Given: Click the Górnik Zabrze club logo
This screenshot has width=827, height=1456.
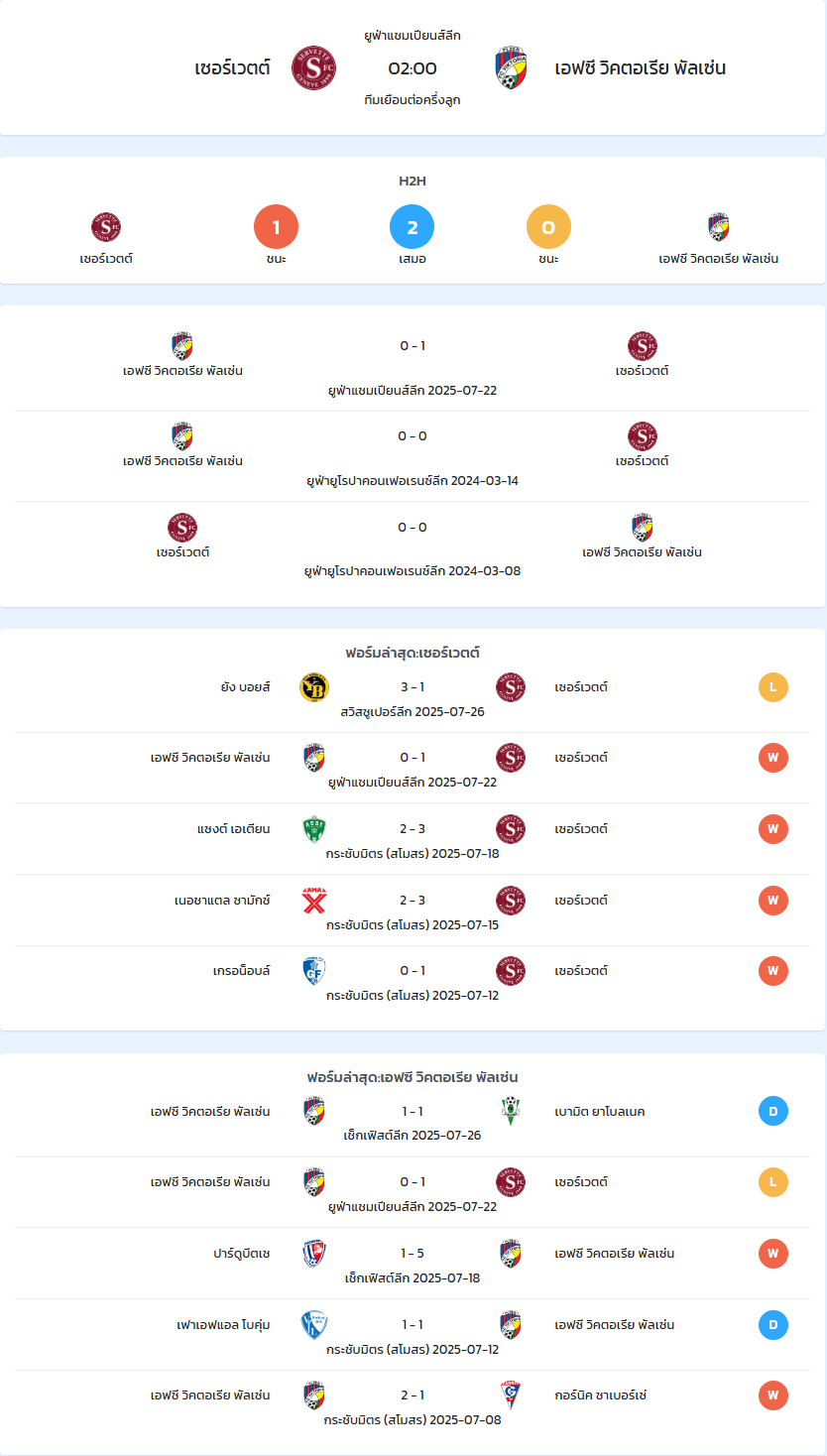Looking at the screenshot, I should [x=511, y=1395].
